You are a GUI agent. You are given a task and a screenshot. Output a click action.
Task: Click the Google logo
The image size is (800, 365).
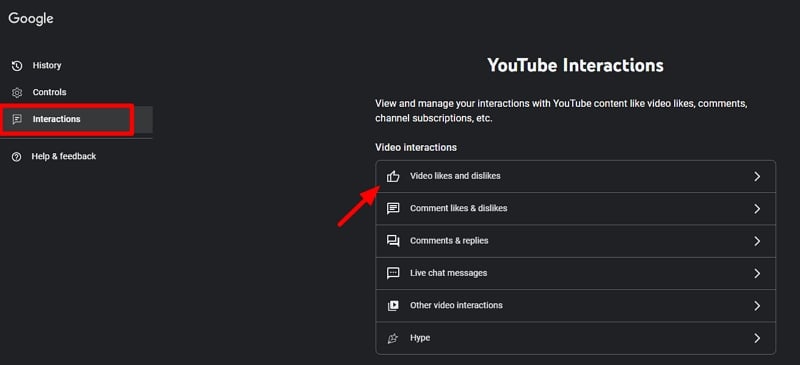coord(31,18)
